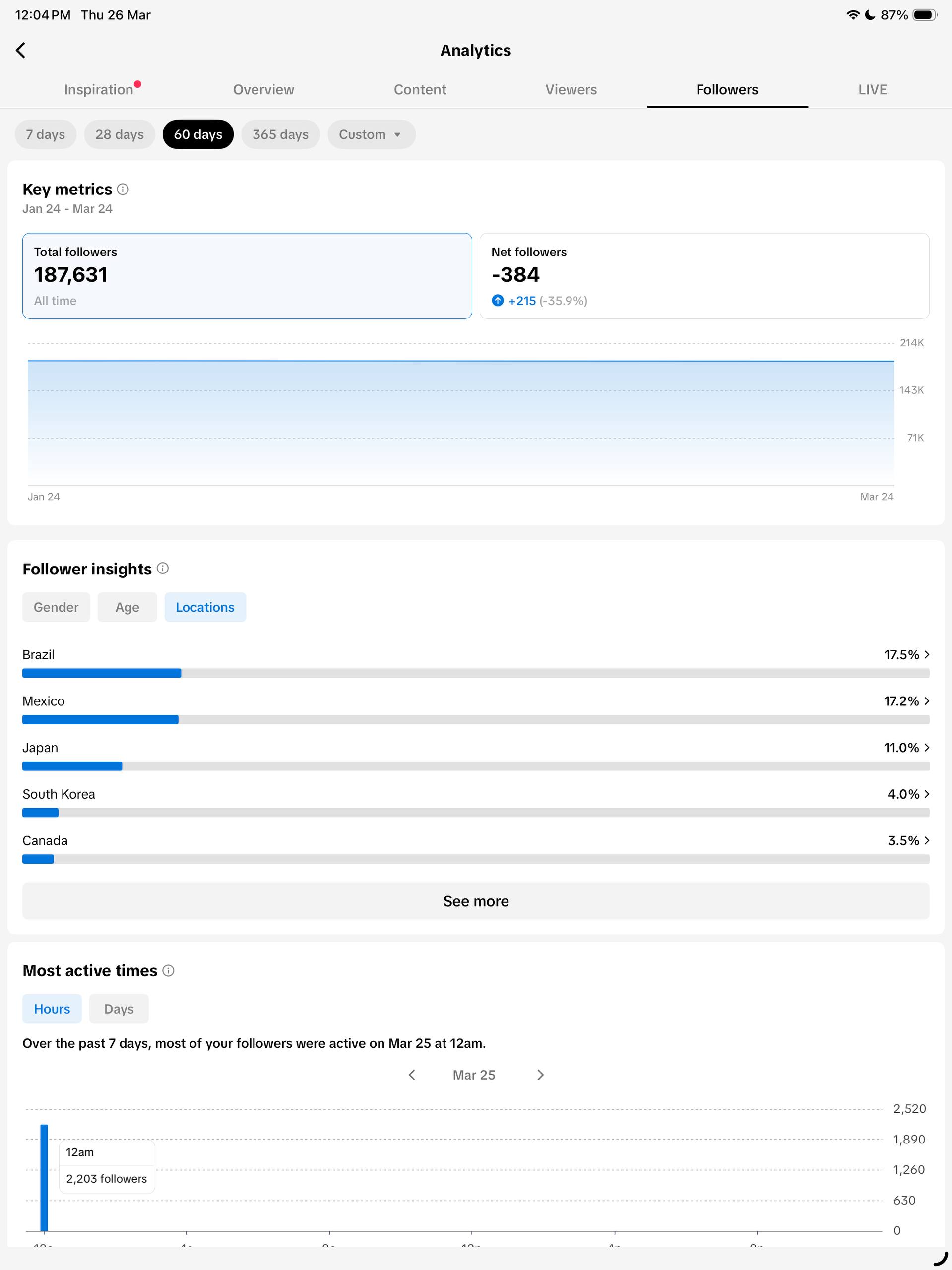Expand Brazil location details chevron
Screen dimensions: 952x1270
pos(926,654)
